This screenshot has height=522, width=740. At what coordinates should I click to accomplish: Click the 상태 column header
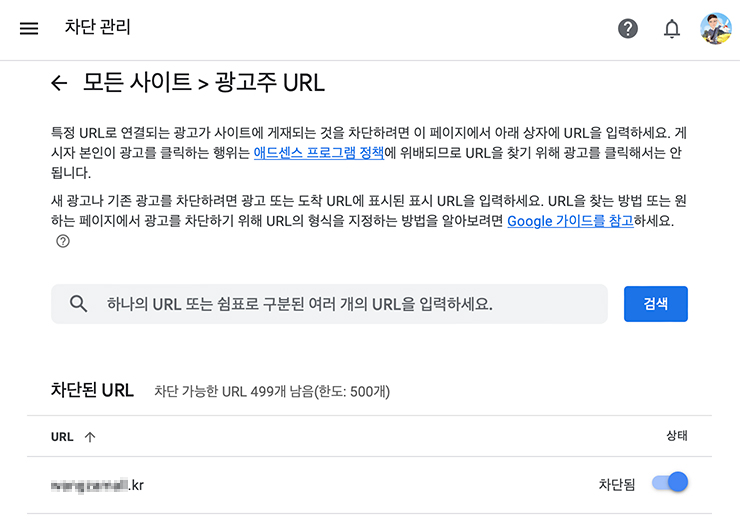tap(677, 436)
